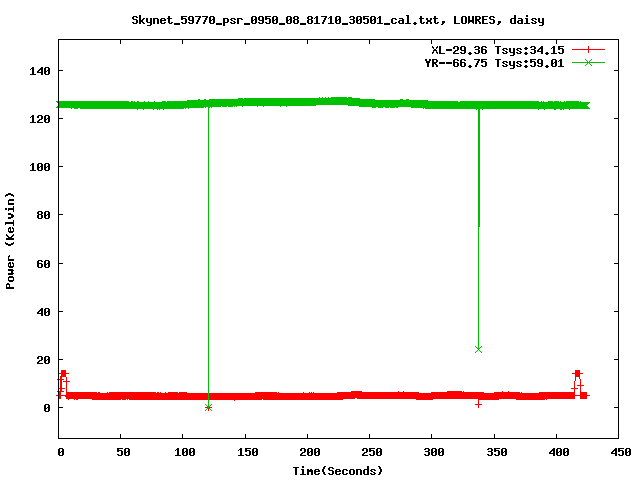Click the red plus marker below trace near 337 seconds
Image resolution: width=640 pixels, height=480 pixels.
tap(478, 404)
